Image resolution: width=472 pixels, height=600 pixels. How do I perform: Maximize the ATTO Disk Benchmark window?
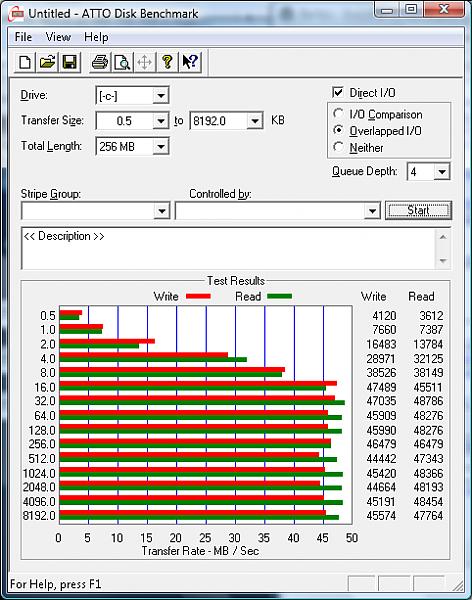tap(411, 10)
